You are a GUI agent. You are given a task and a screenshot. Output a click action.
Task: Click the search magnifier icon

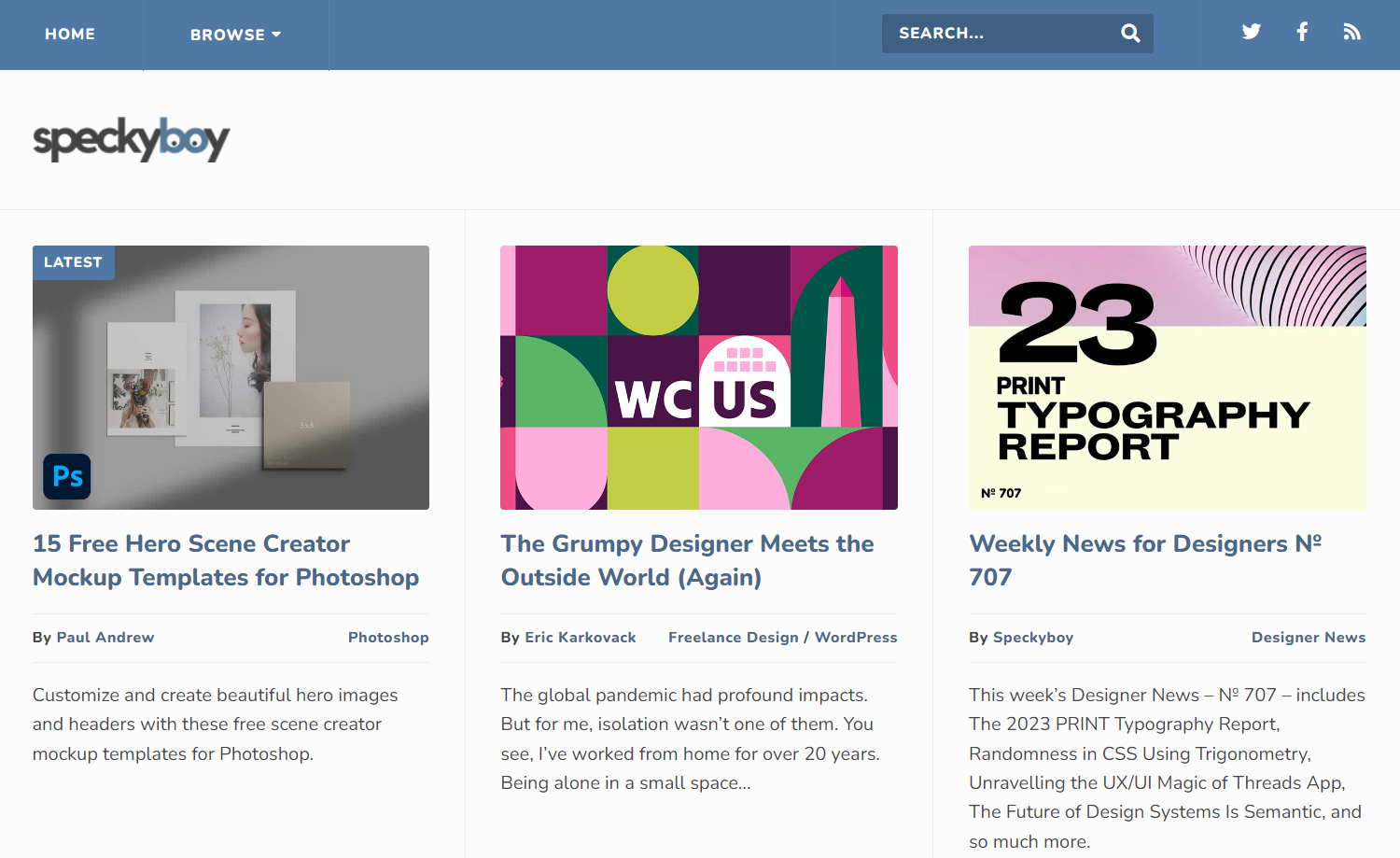click(x=1130, y=34)
